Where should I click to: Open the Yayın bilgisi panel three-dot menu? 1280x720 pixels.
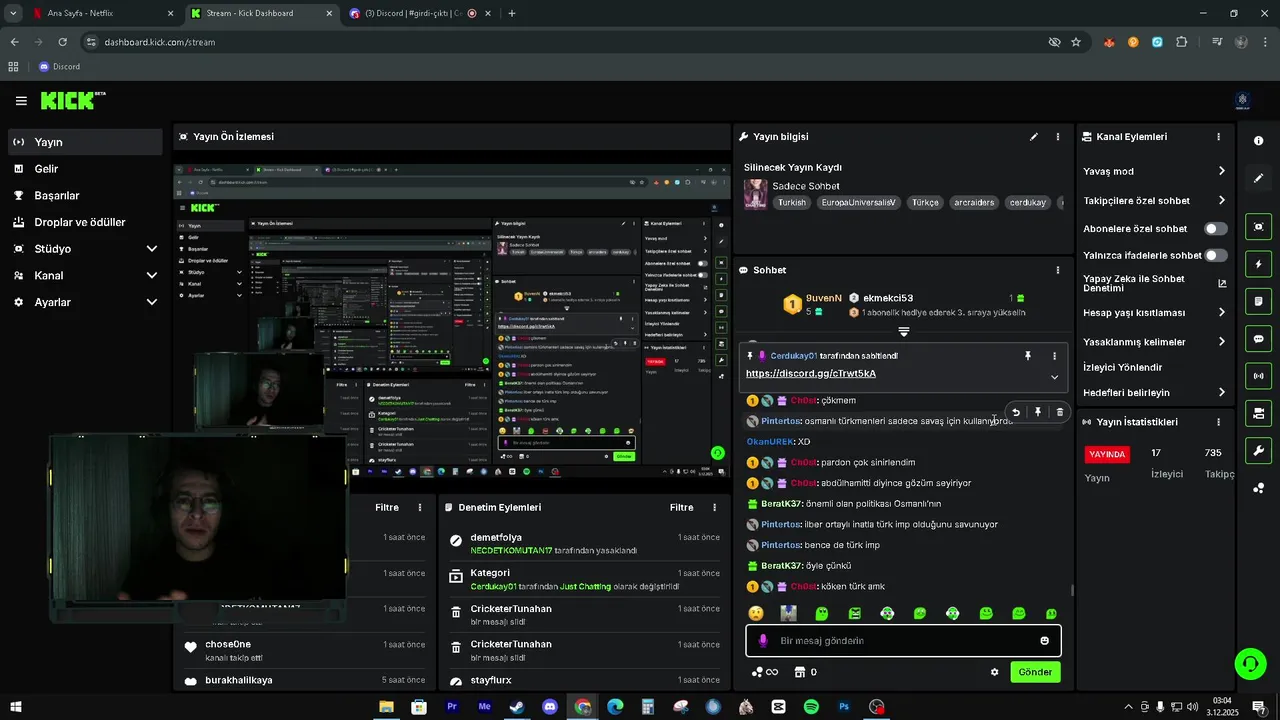(x=1058, y=137)
